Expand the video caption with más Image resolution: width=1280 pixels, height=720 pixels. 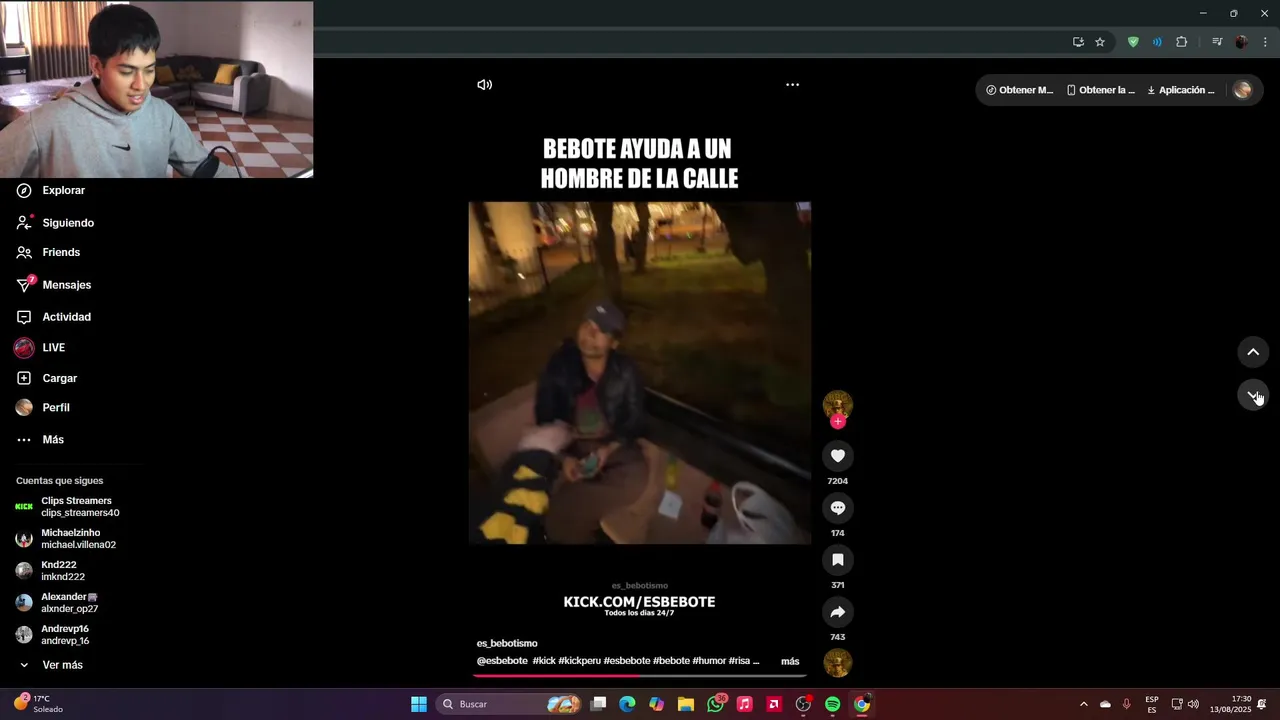point(790,661)
